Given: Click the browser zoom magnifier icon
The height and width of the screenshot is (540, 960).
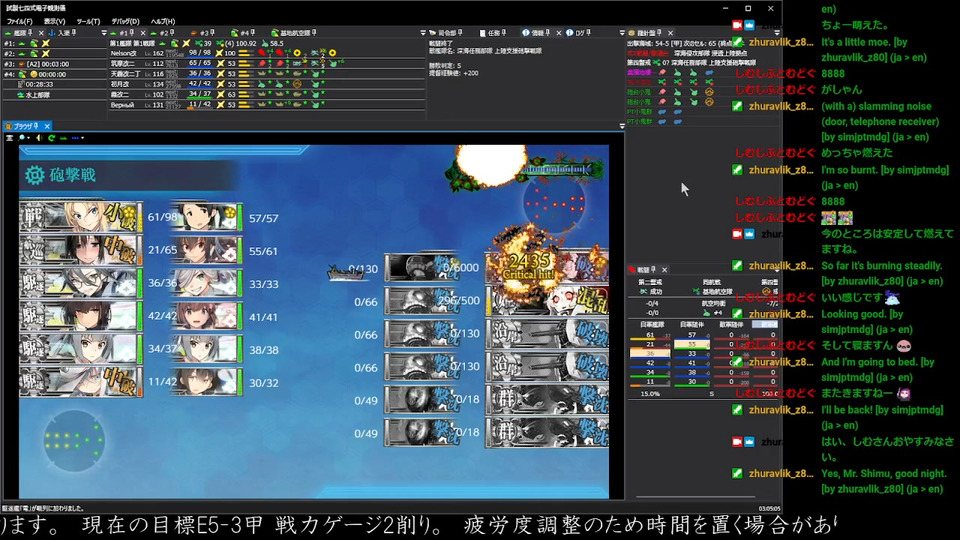Looking at the screenshot, I should [21, 138].
